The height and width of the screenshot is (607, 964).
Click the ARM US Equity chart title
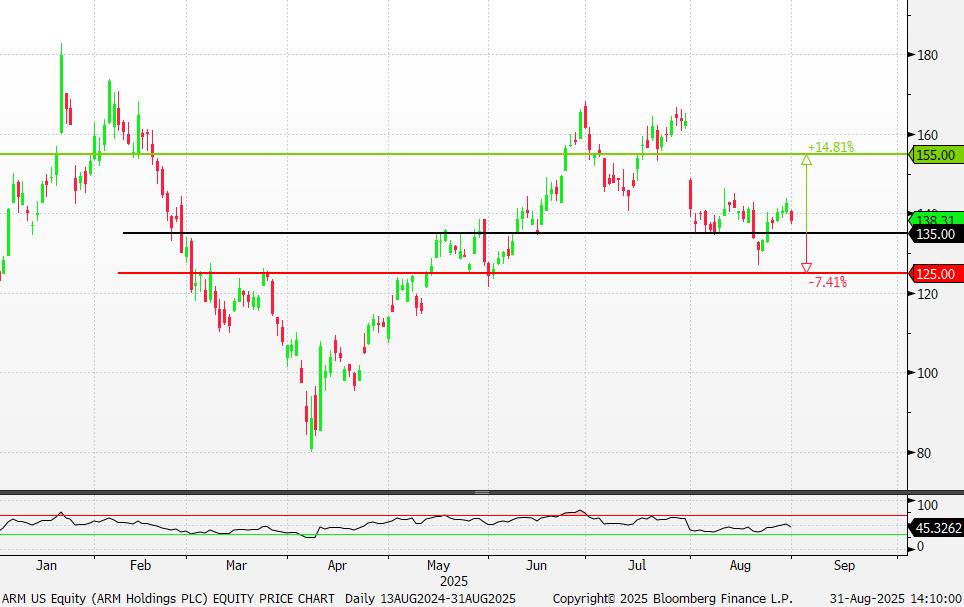point(168,598)
